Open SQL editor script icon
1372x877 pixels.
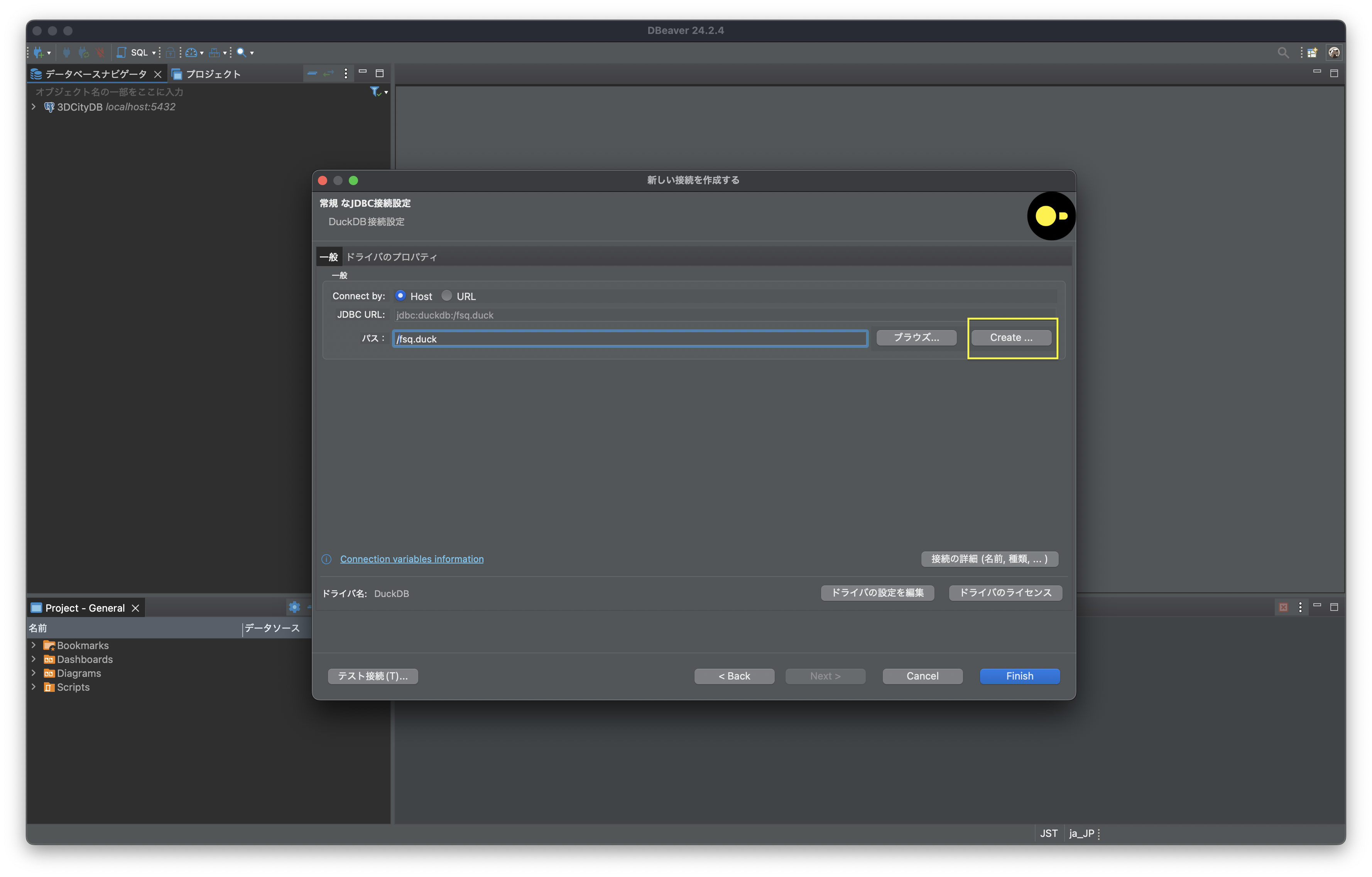point(122,52)
